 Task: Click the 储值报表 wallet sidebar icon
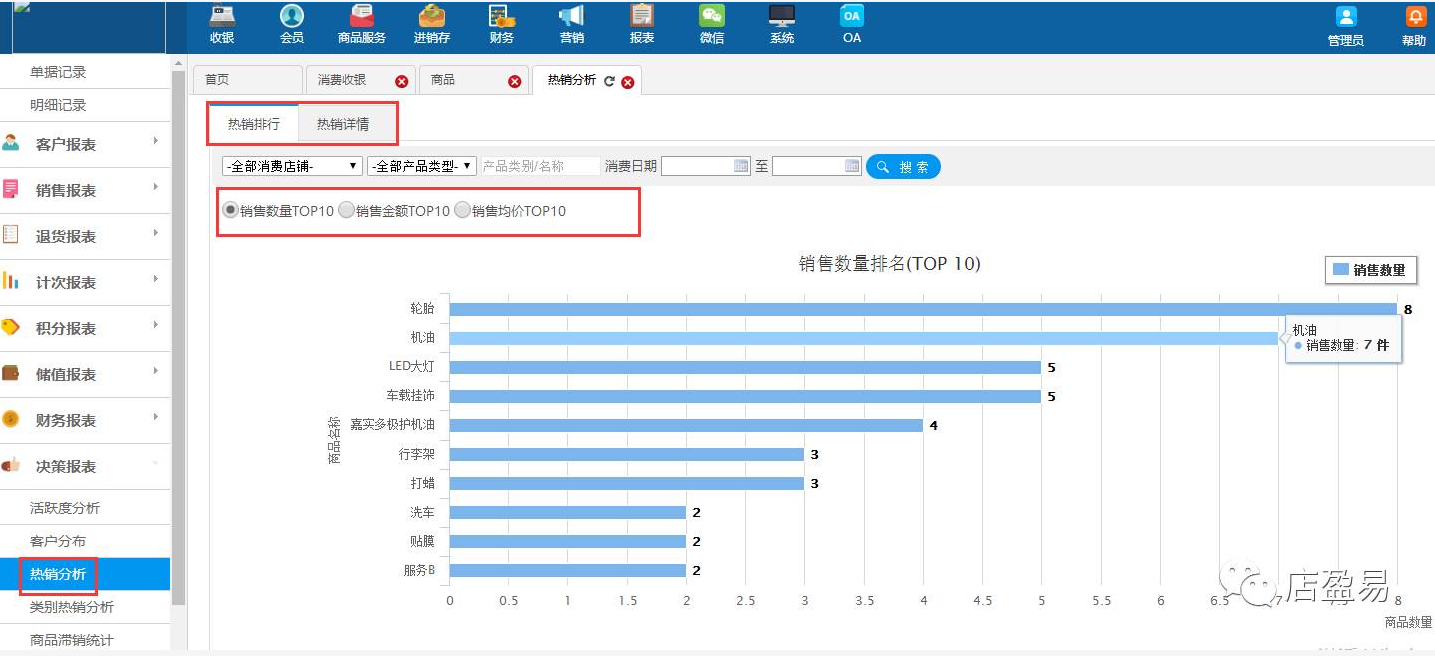coord(11,374)
